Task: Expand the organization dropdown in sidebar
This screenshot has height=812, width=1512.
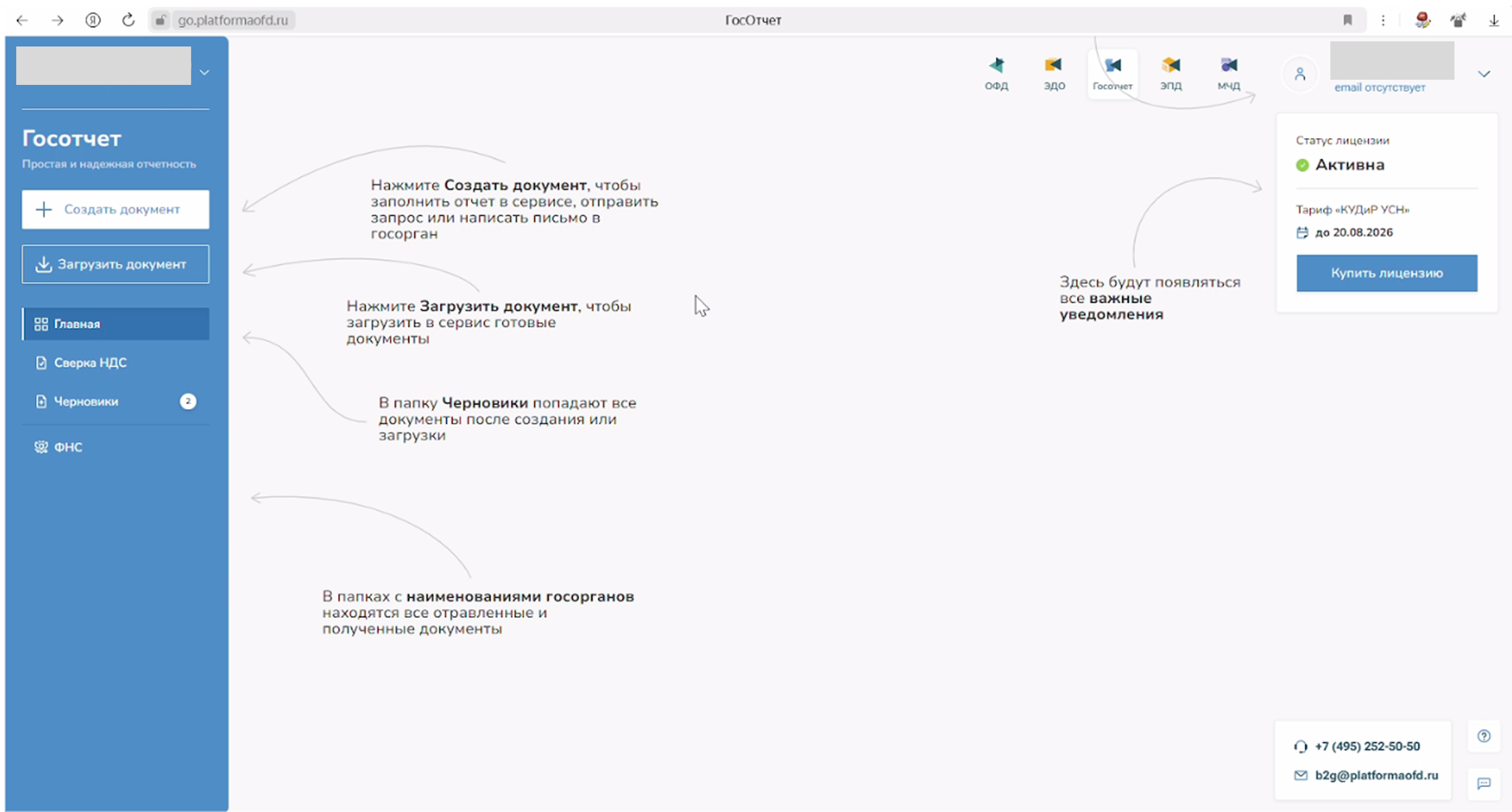Action: 205,72
